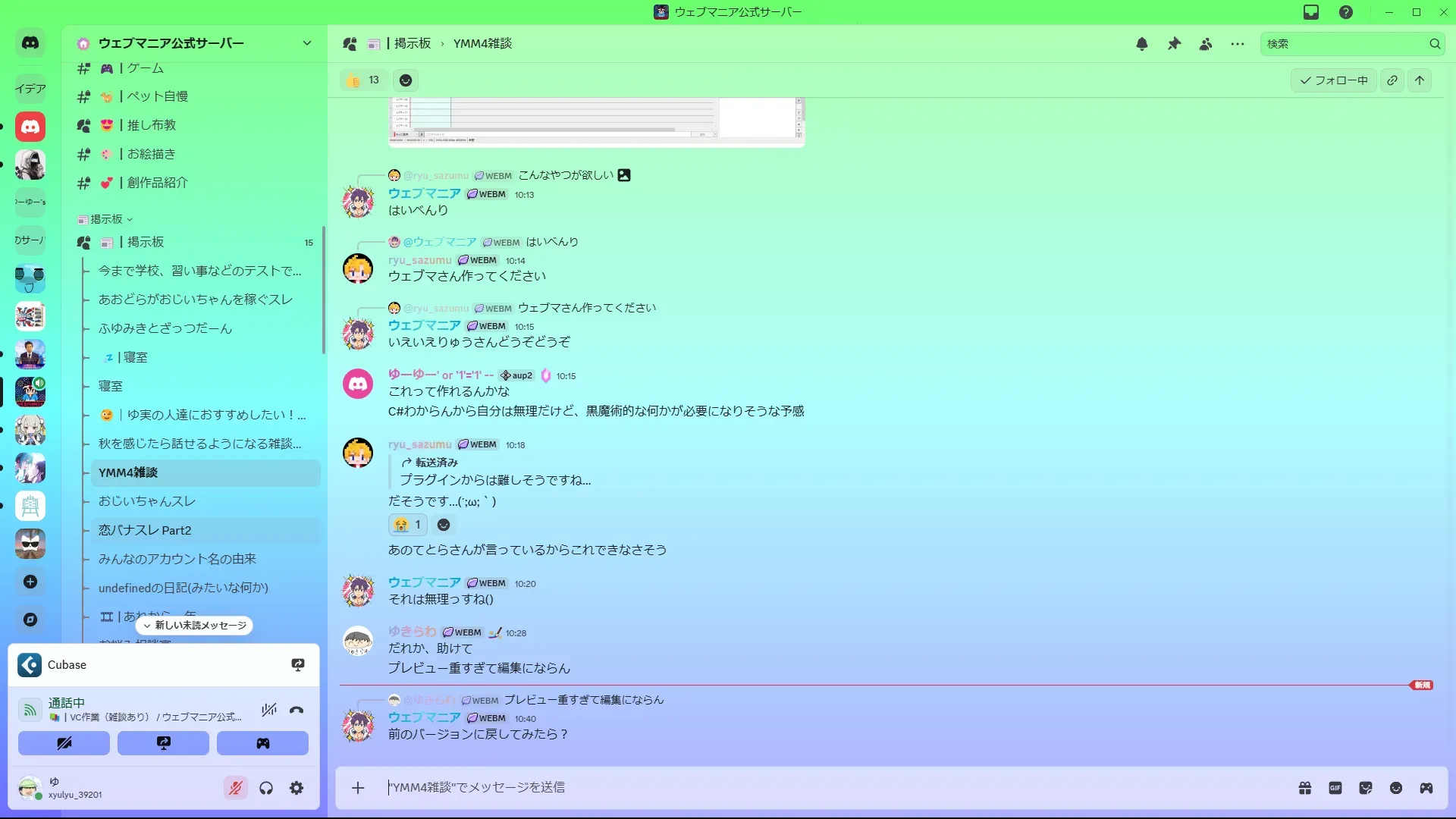Unmute the microphone
1456x819 pixels.
(x=236, y=788)
